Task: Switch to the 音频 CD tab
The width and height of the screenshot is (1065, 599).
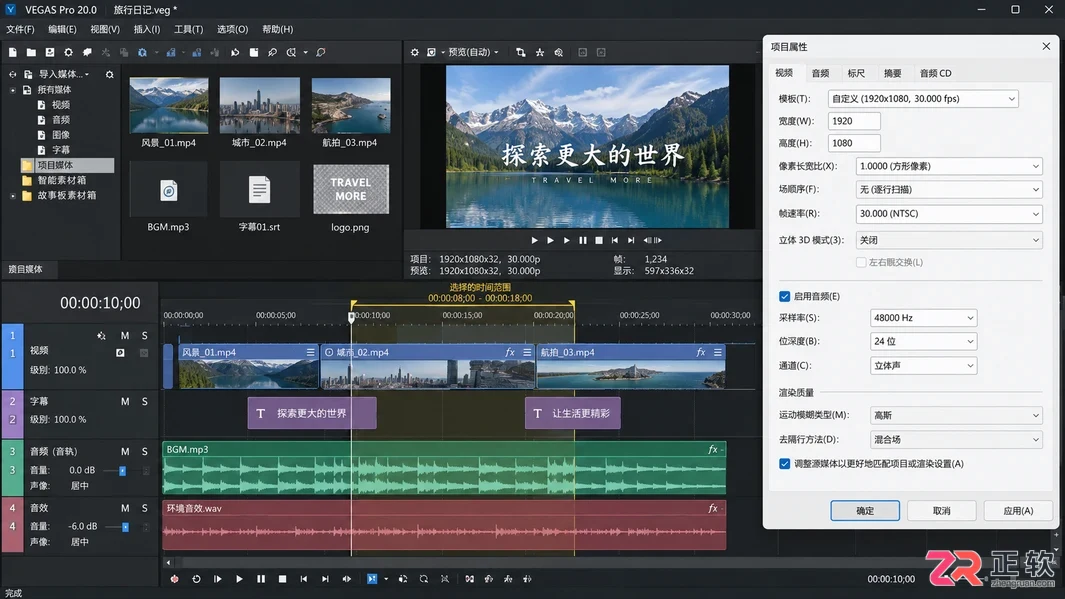Action: click(935, 73)
